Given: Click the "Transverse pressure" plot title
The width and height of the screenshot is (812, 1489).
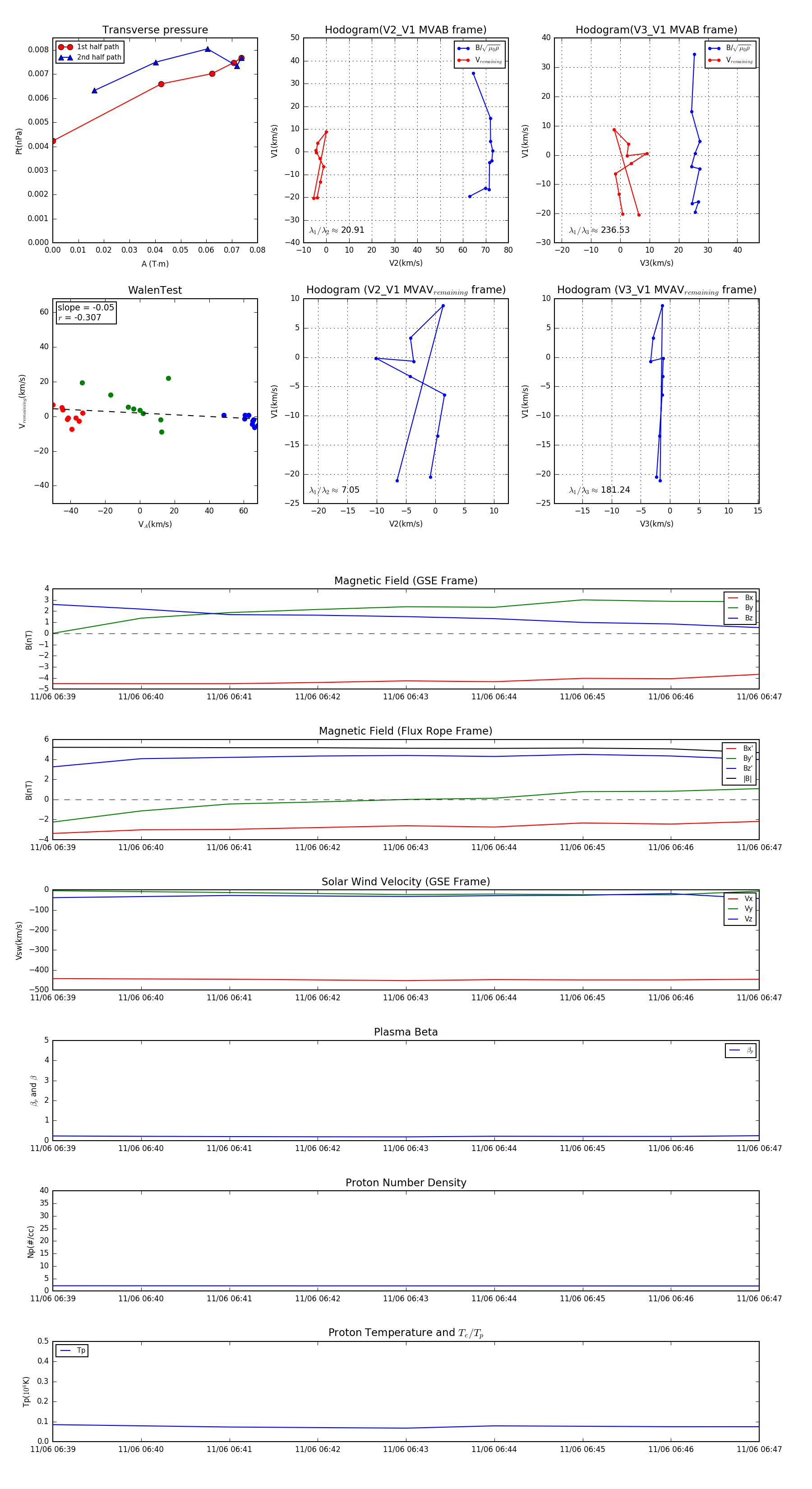Looking at the screenshot, I should [x=155, y=30].
